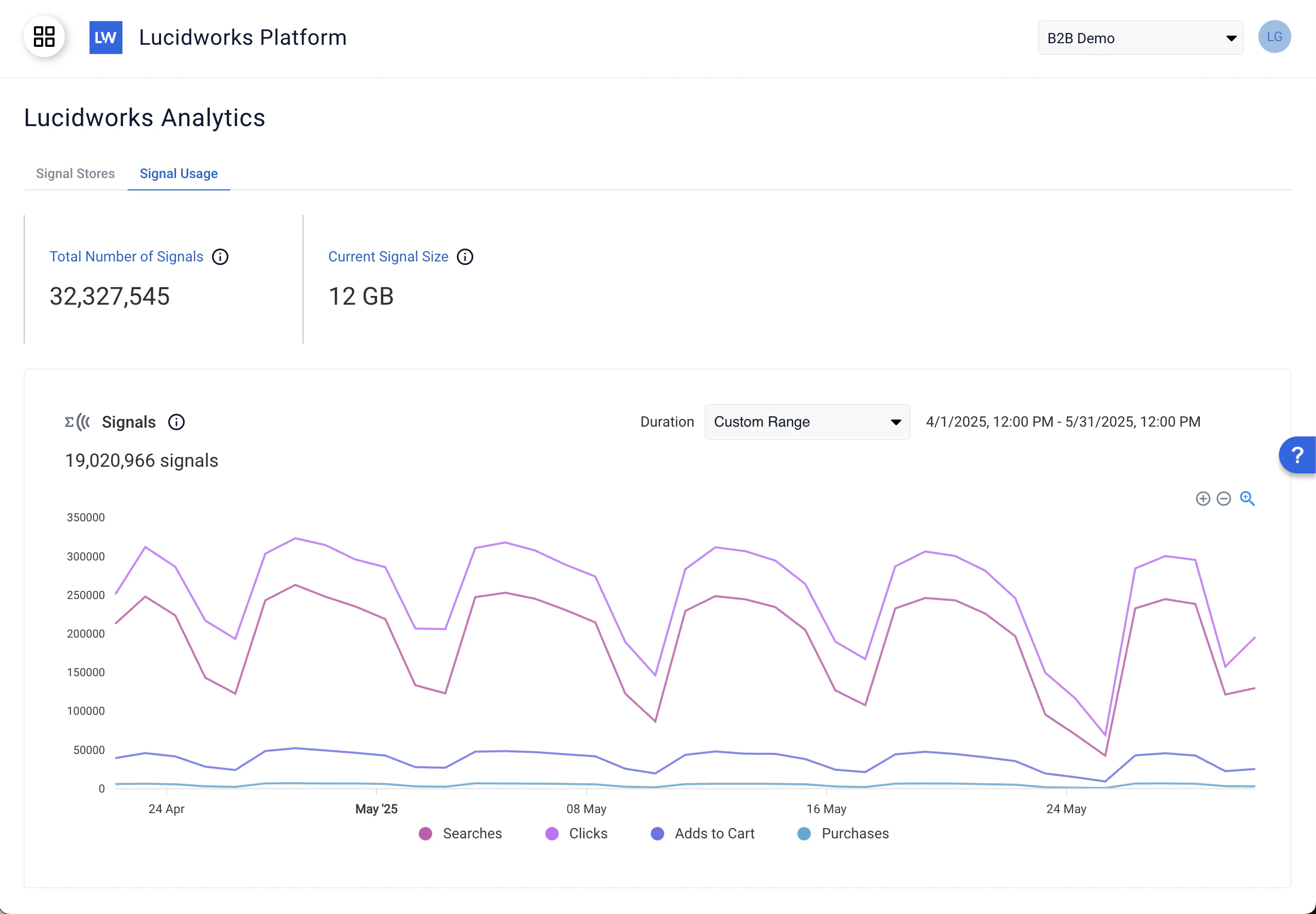This screenshot has height=914, width=1316.
Task: Click the Adds to Cart color dot
Action: coord(657,834)
